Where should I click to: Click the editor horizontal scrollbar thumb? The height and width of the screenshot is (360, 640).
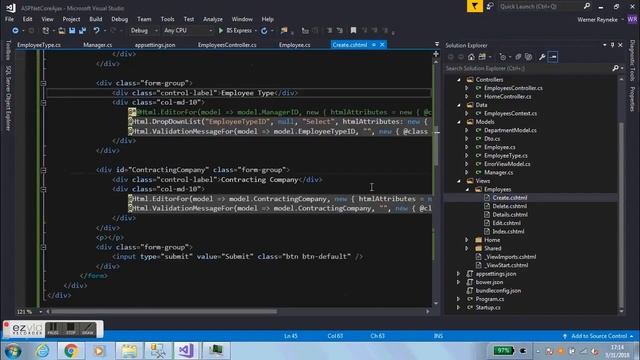[164, 312]
